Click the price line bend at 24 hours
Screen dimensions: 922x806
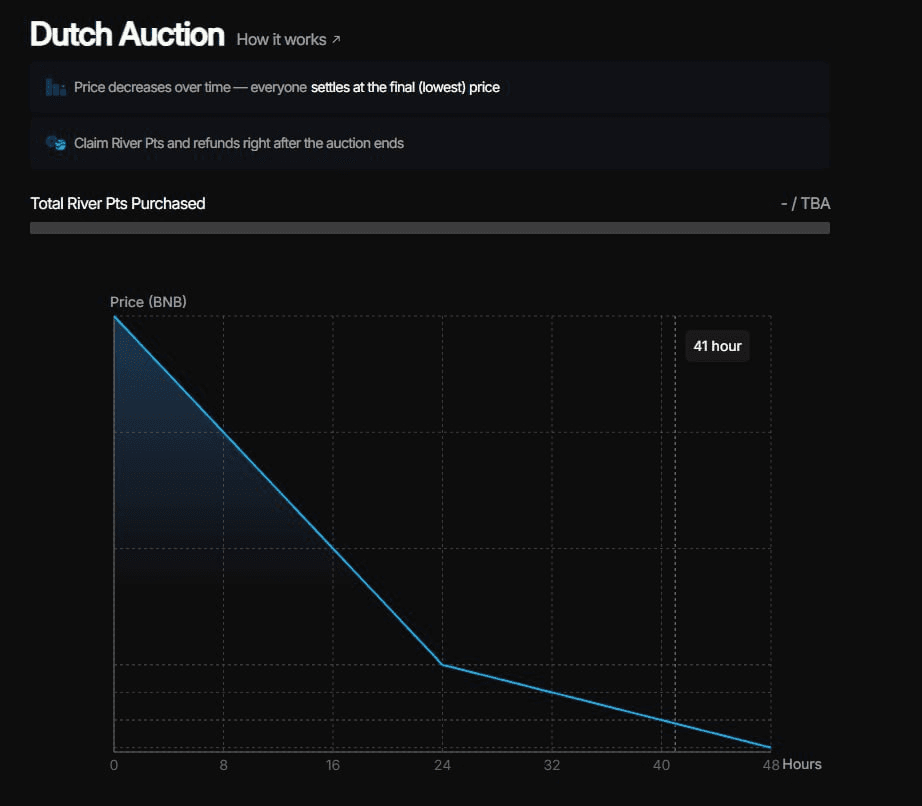tap(442, 664)
